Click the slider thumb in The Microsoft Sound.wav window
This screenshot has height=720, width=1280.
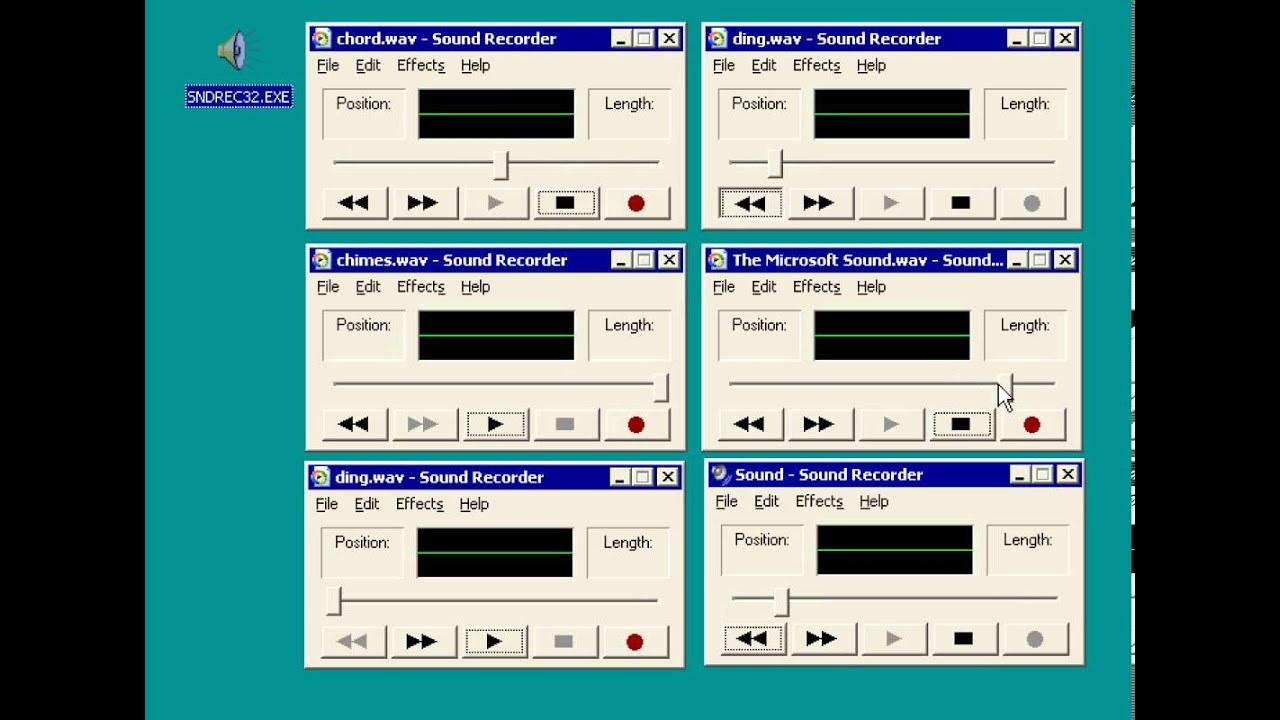coord(1005,385)
